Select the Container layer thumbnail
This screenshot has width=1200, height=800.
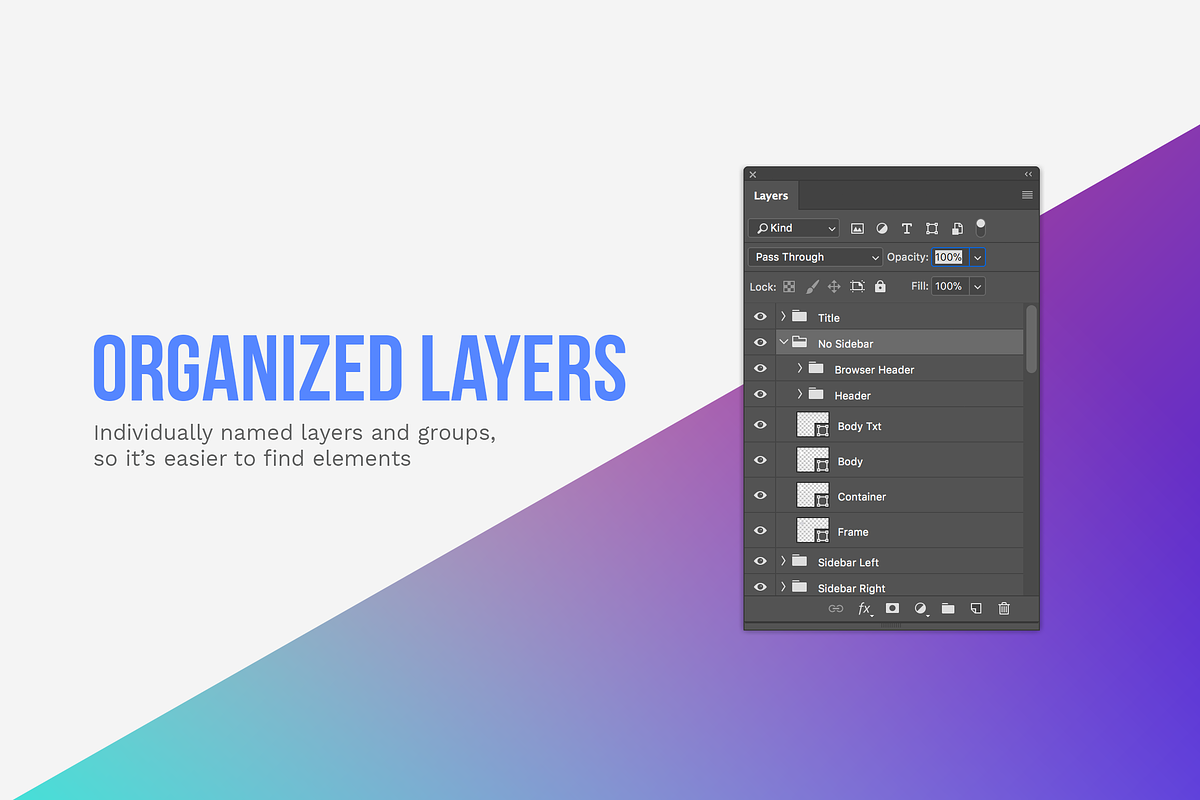(x=813, y=495)
